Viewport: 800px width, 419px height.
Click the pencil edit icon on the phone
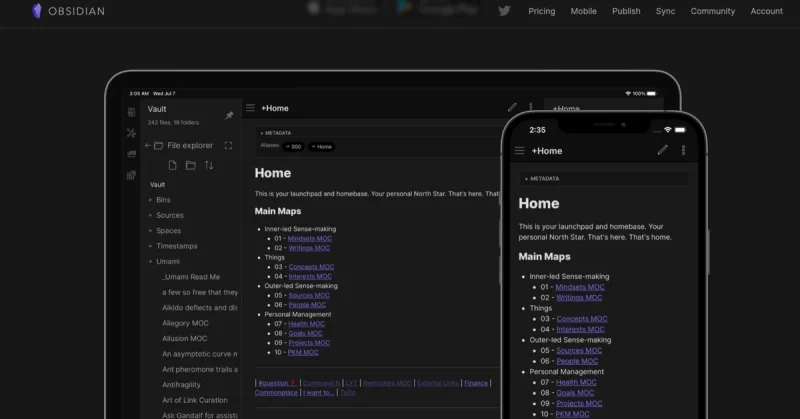(x=662, y=150)
